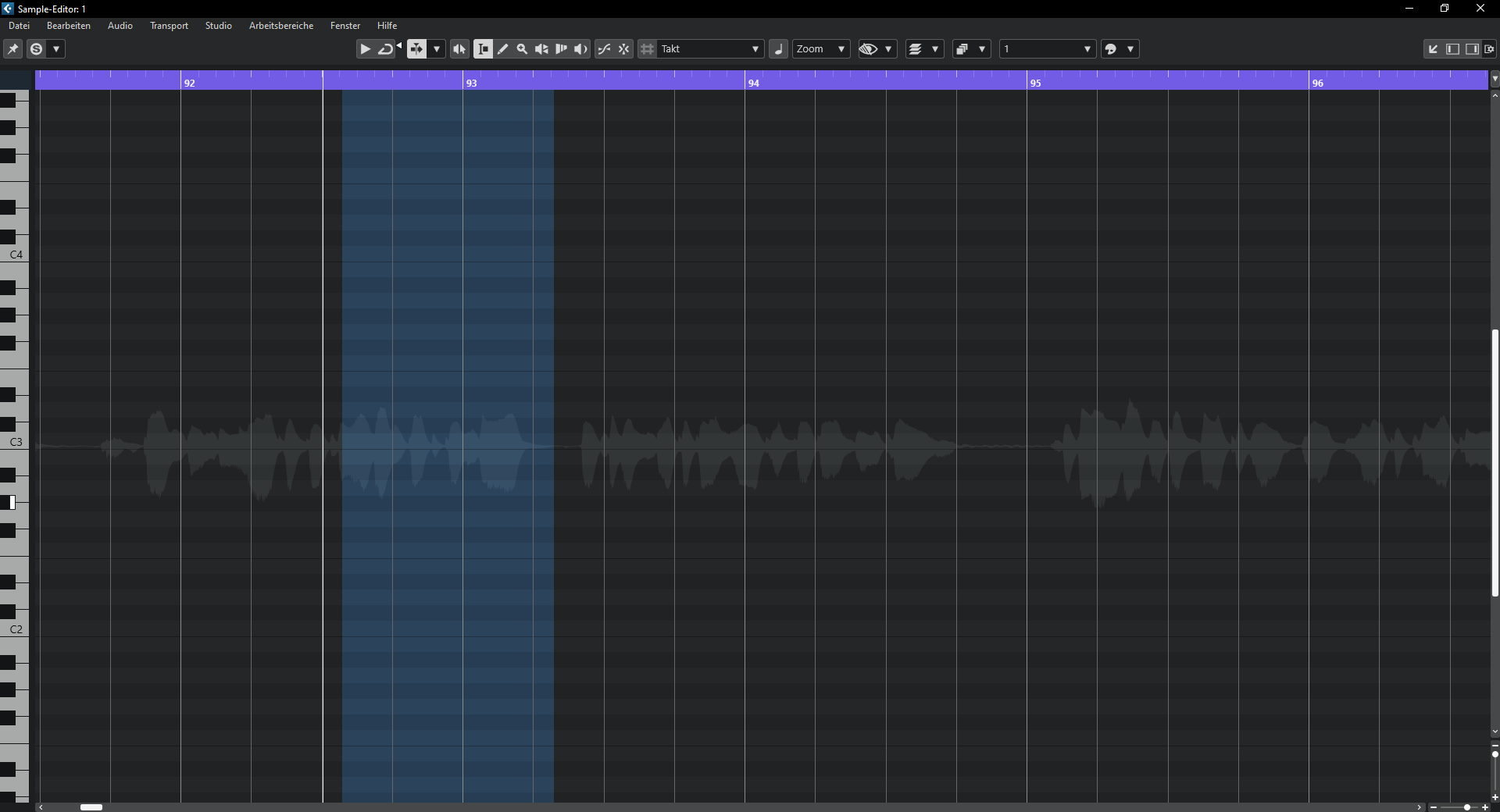Expand the eye visibility options dropdown
The width and height of the screenshot is (1500, 812).
click(x=888, y=49)
